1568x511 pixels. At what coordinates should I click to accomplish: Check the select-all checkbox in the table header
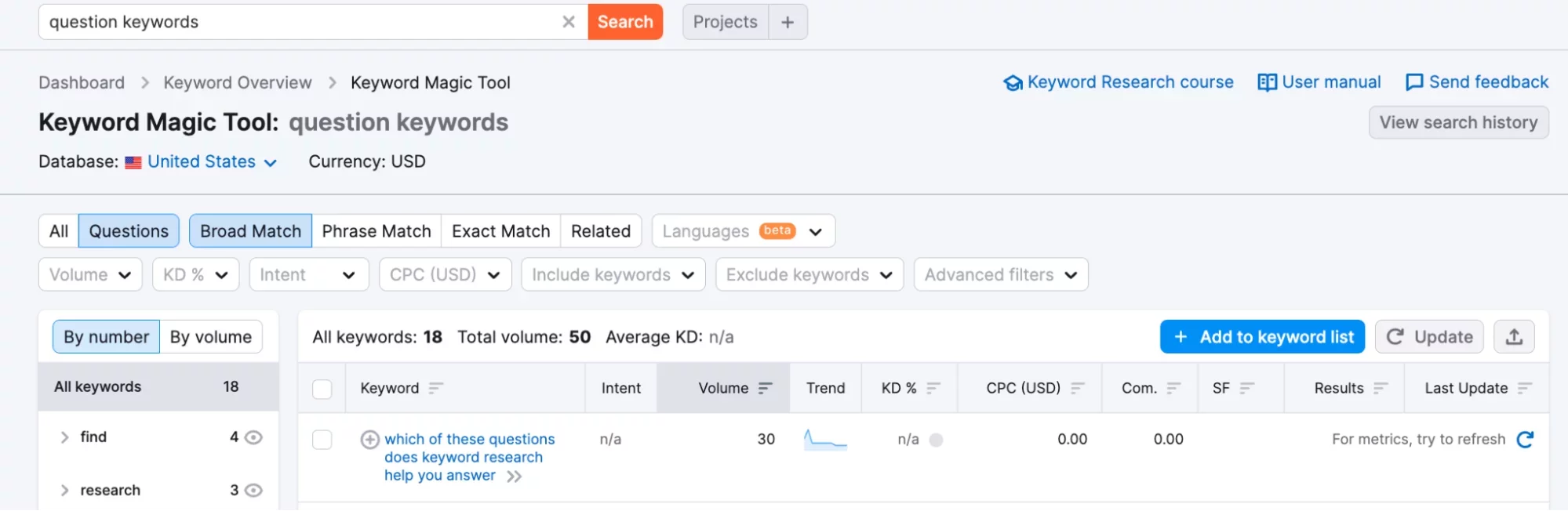tap(322, 389)
